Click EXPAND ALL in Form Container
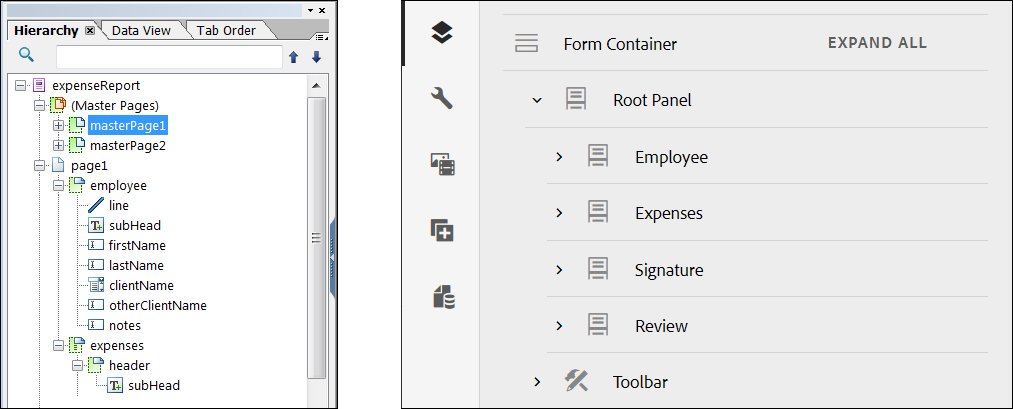The height and width of the screenshot is (409, 1013). (877, 43)
